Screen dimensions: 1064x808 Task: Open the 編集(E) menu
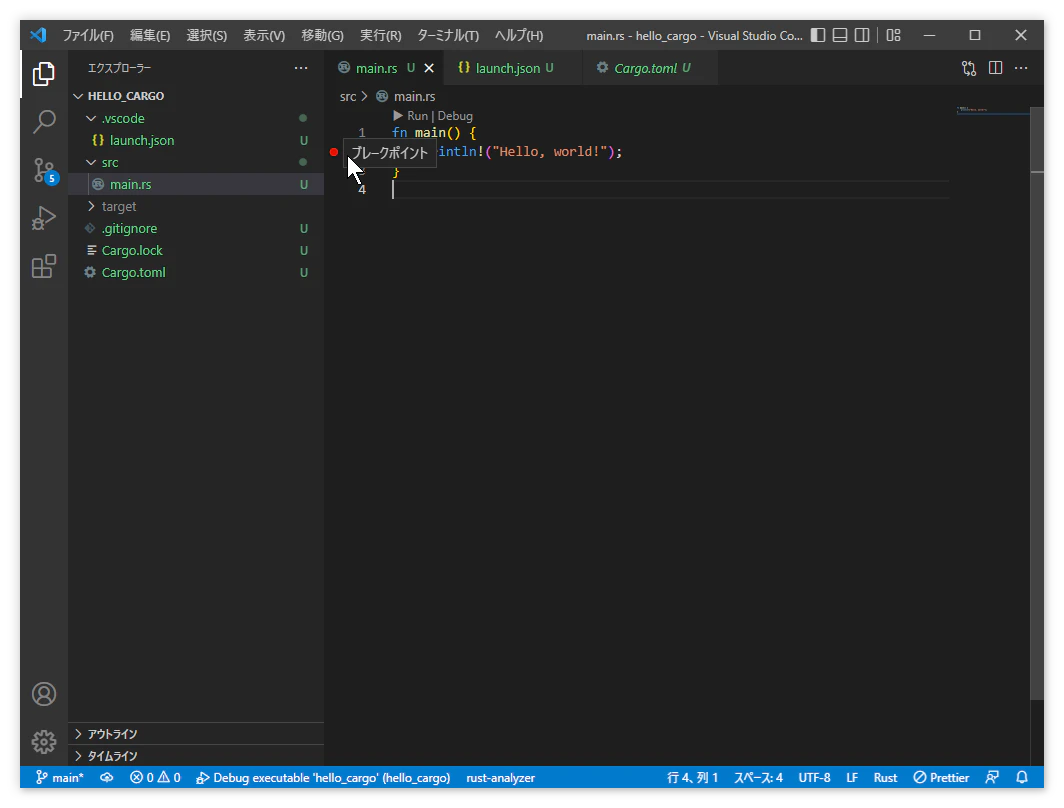coord(150,35)
